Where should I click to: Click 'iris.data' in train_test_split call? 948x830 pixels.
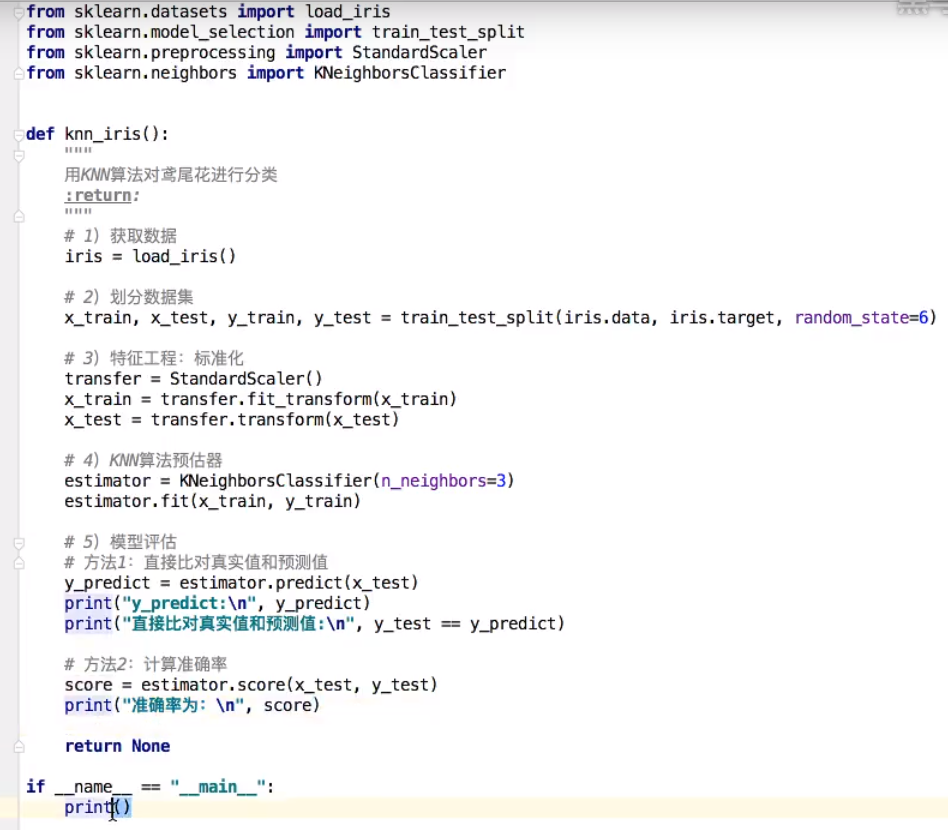(x=606, y=317)
